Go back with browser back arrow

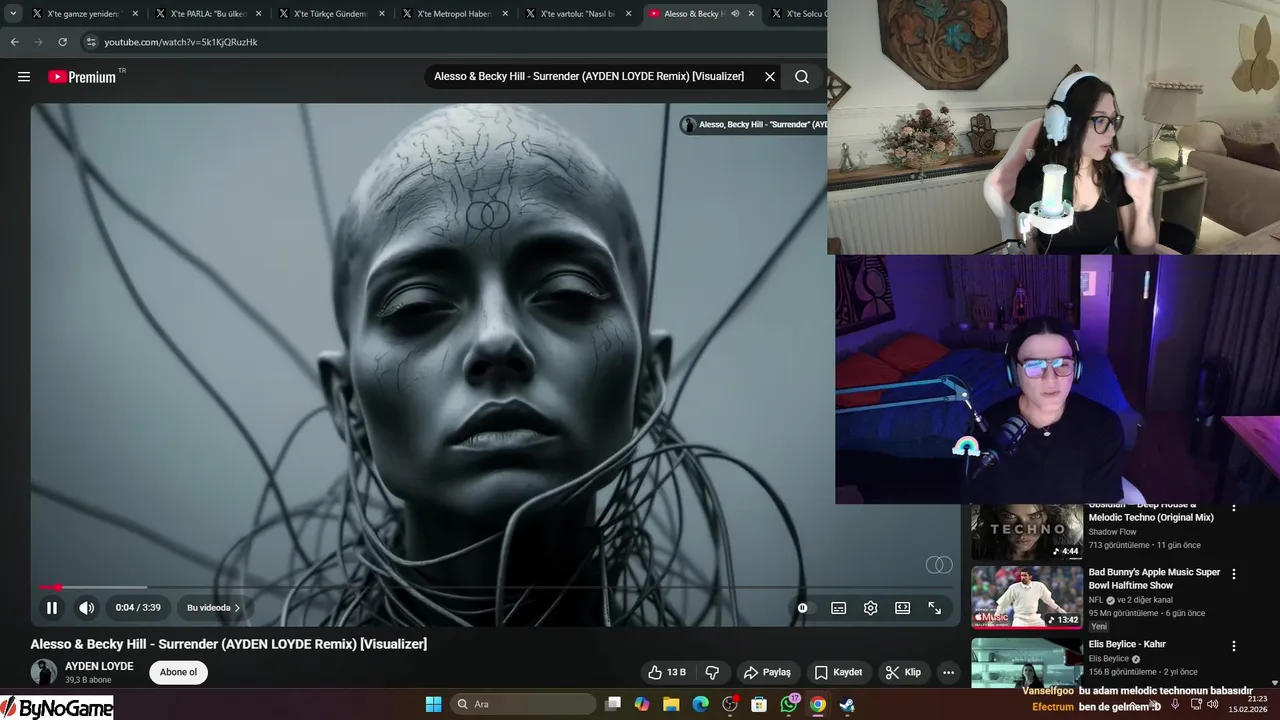click(15, 42)
